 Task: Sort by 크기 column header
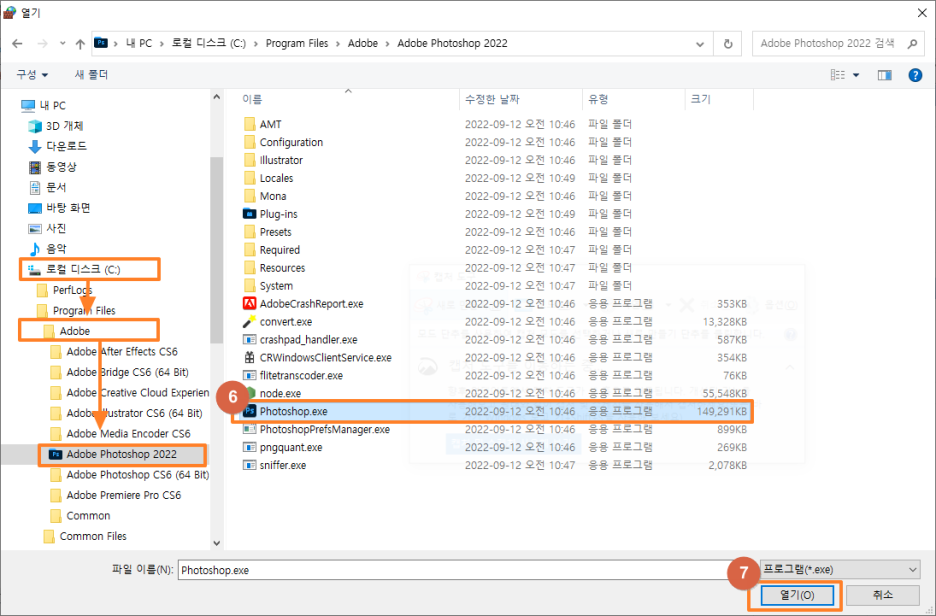pos(701,100)
